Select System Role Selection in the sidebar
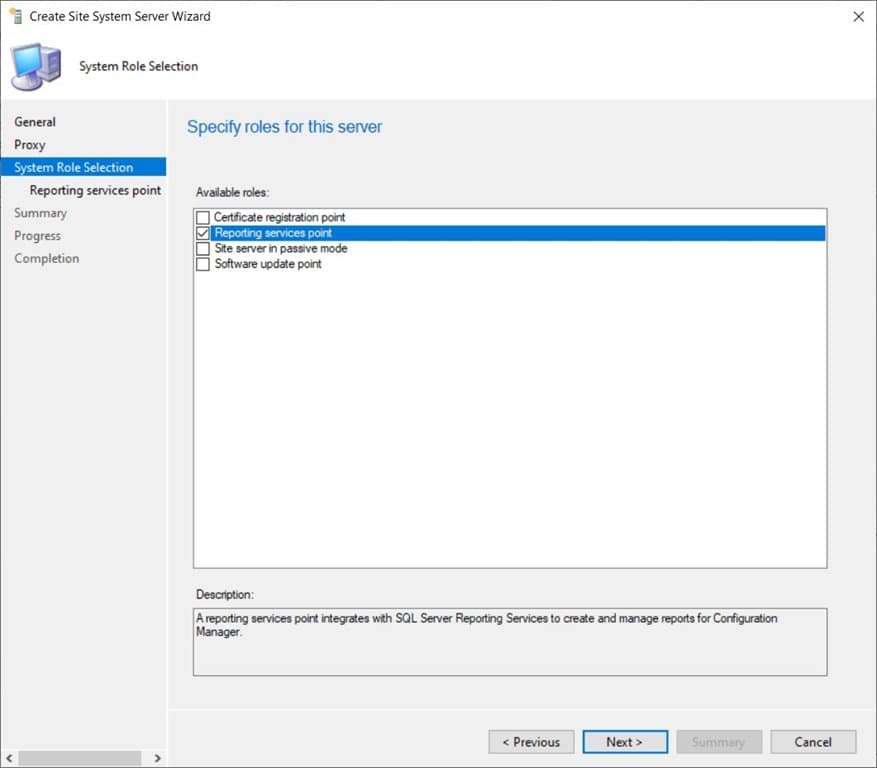Screen dimensions: 877x768 73,167
